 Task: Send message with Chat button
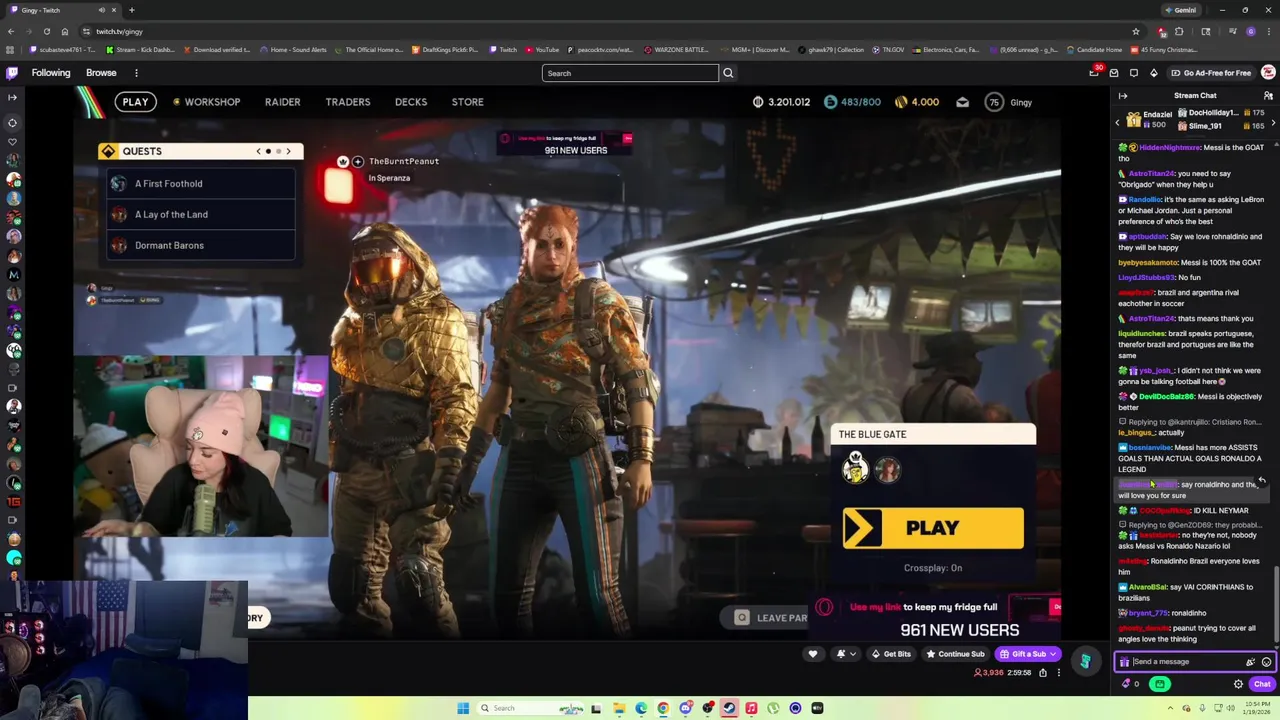1262,684
